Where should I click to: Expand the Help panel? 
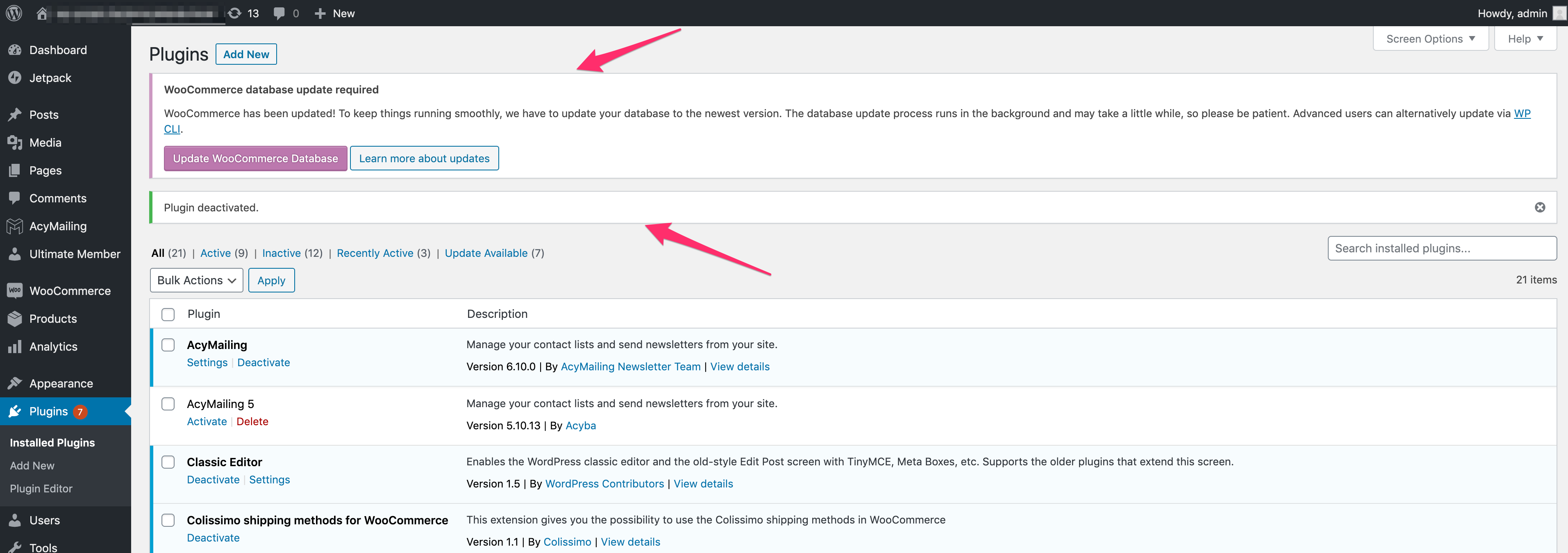click(1525, 39)
